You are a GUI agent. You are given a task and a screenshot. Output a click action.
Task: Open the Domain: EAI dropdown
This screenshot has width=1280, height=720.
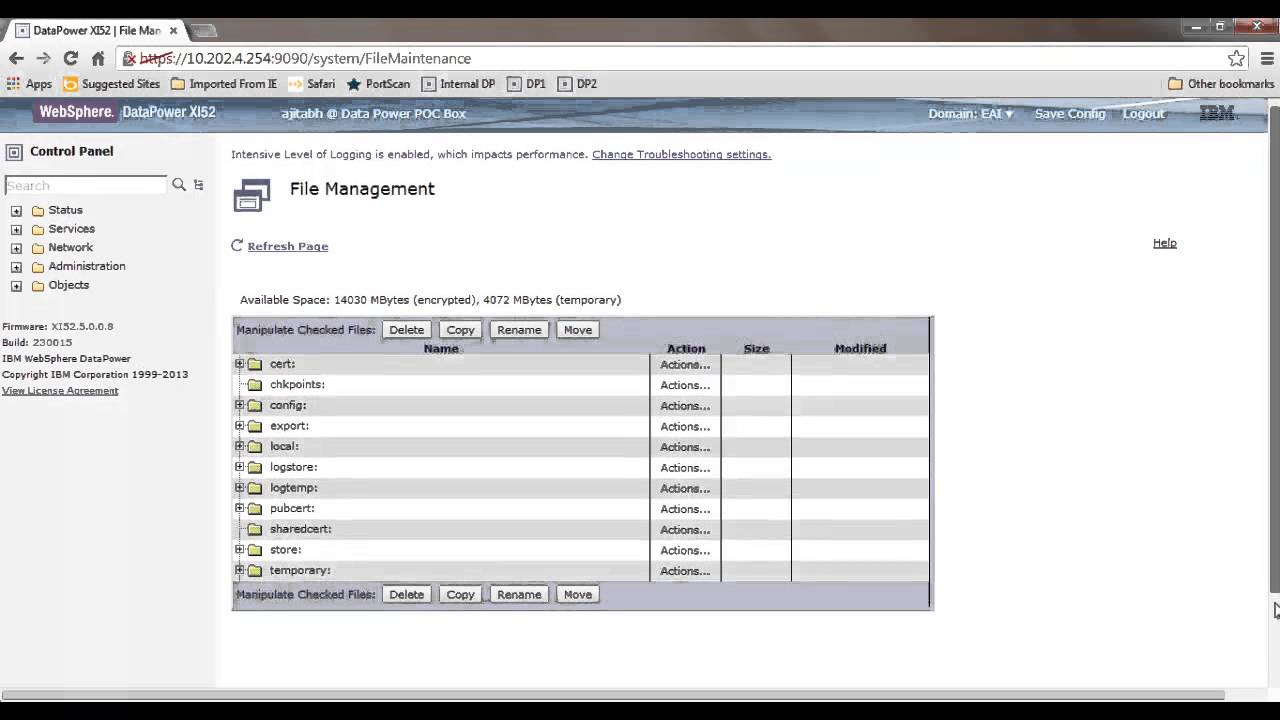(x=970, y=114)
